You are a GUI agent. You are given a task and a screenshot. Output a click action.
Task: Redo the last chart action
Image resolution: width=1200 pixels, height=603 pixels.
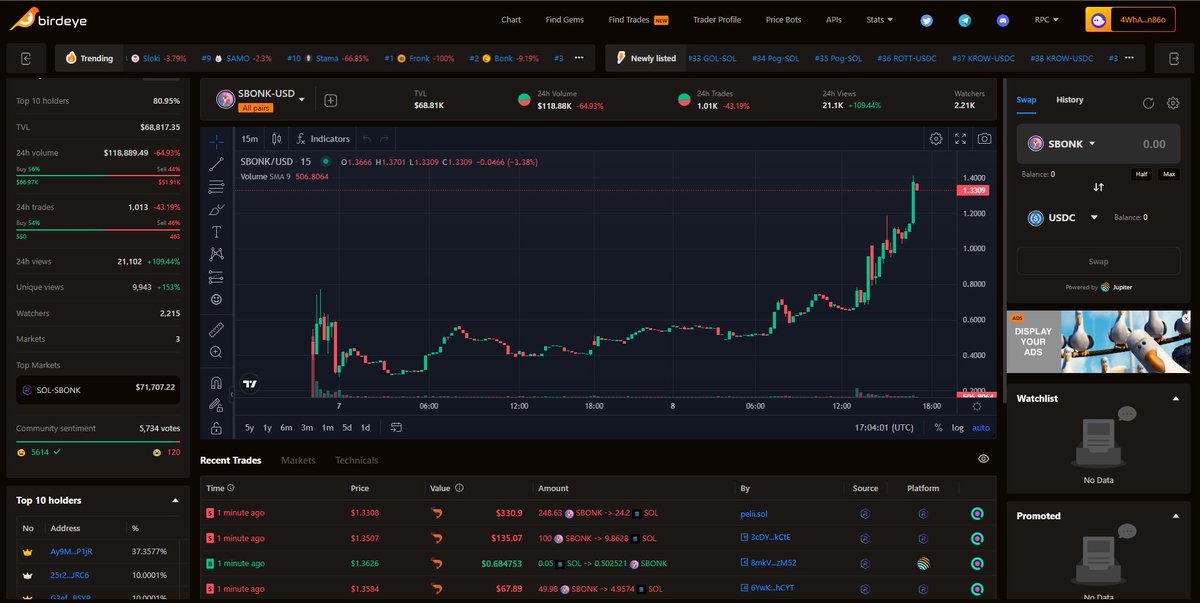click(x=384, y=139)
